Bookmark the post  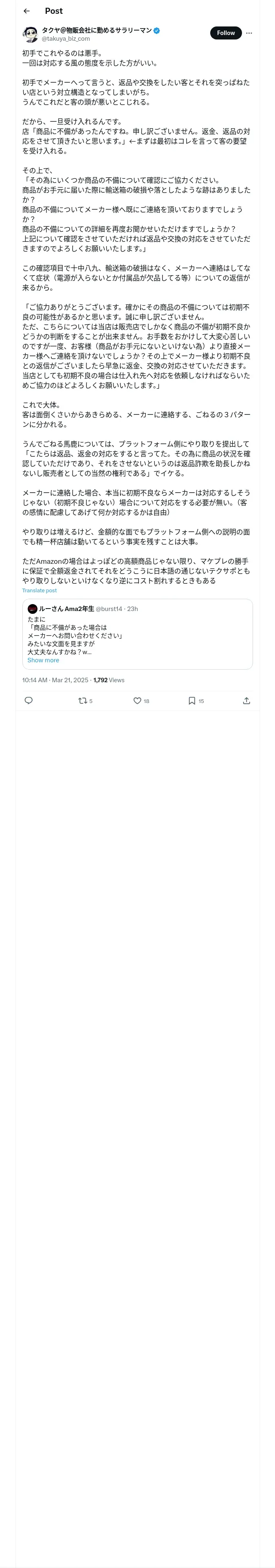tap(191, 701)
